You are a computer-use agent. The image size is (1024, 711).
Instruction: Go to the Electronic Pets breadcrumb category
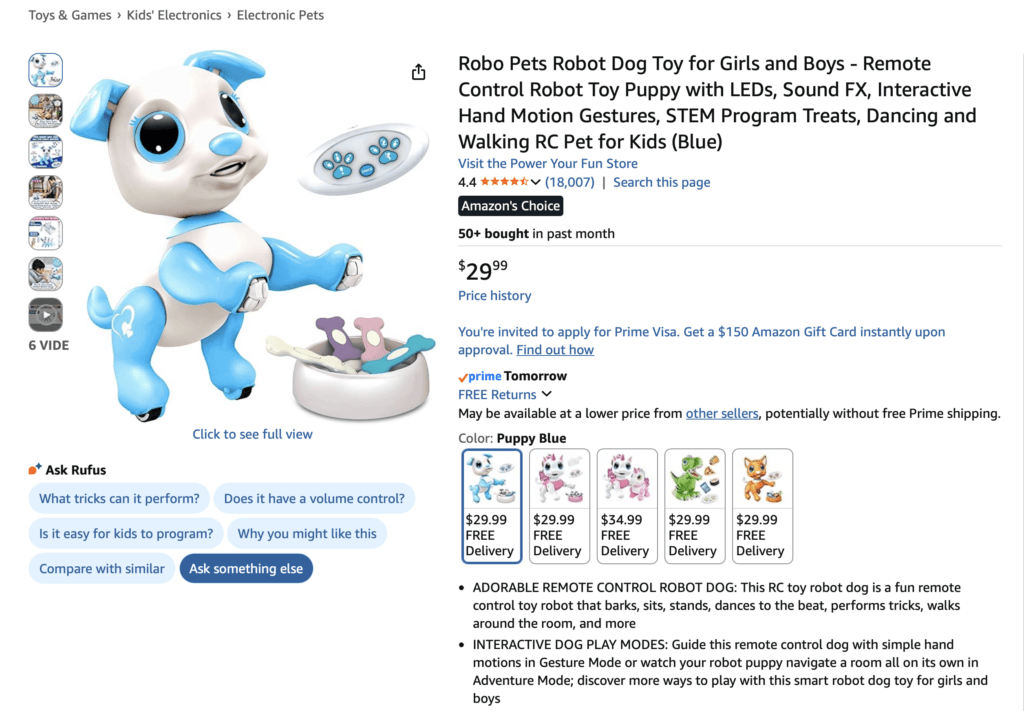[x=280, y=14]
